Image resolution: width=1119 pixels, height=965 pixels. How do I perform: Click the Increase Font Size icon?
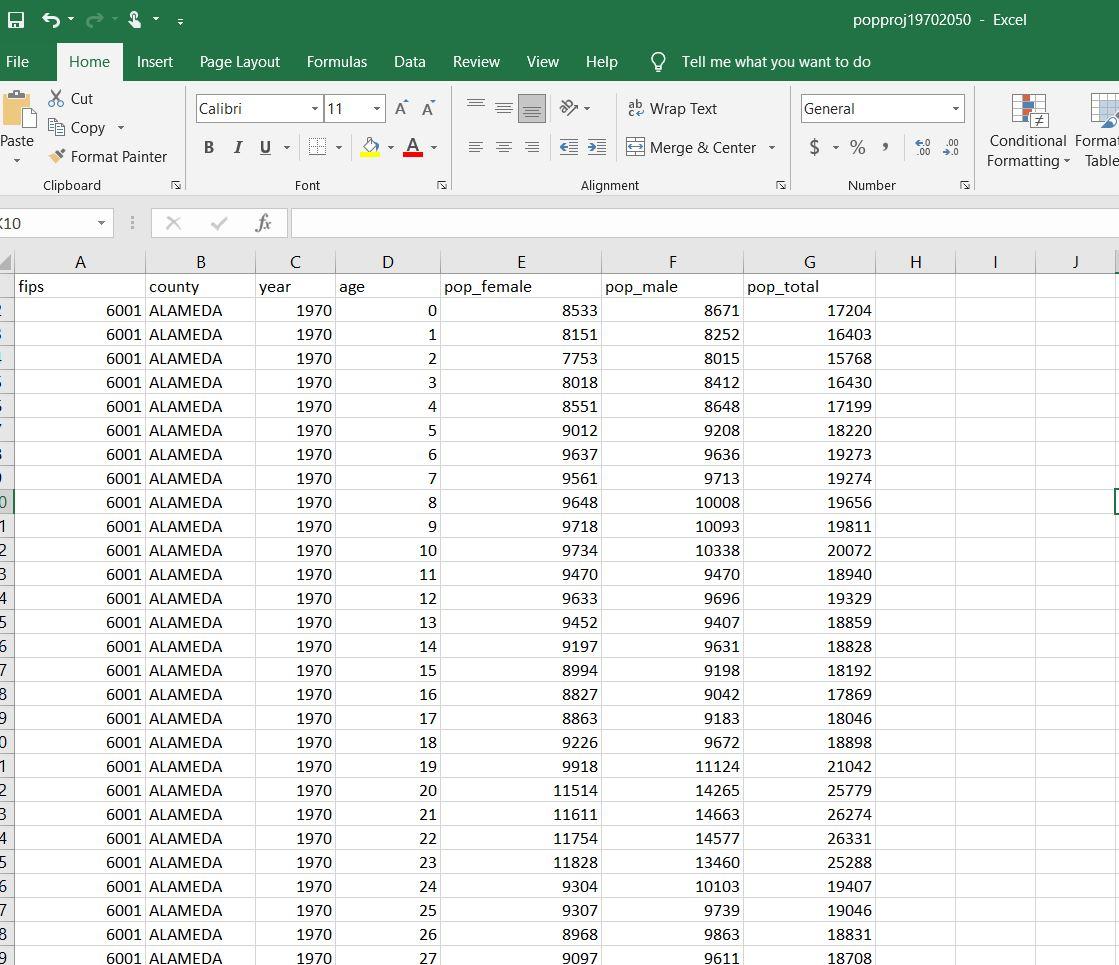click(401, 109)
